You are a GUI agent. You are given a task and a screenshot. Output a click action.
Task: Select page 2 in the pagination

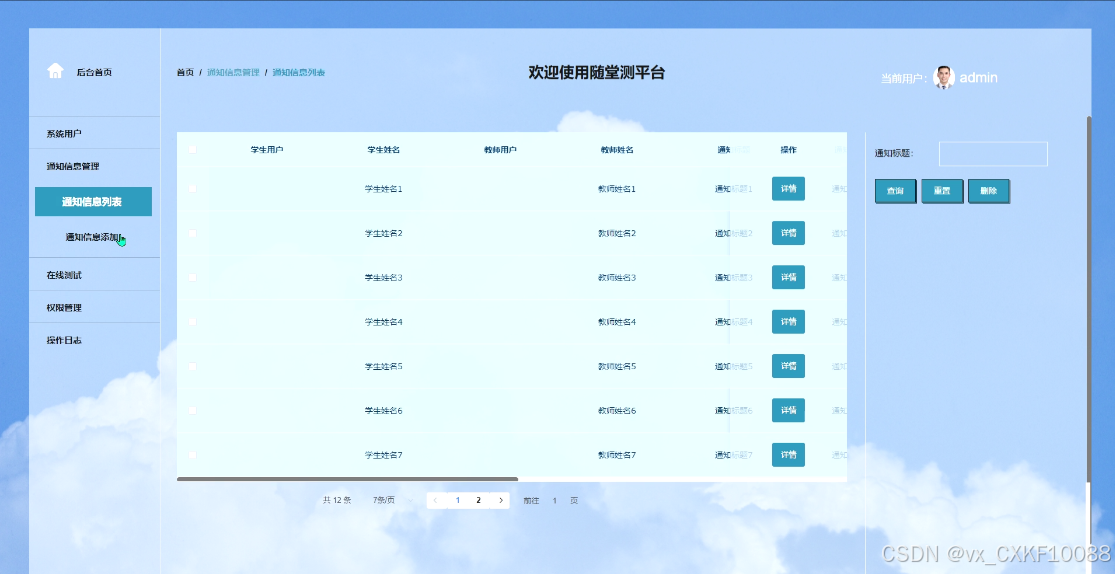tap(479, 501)
